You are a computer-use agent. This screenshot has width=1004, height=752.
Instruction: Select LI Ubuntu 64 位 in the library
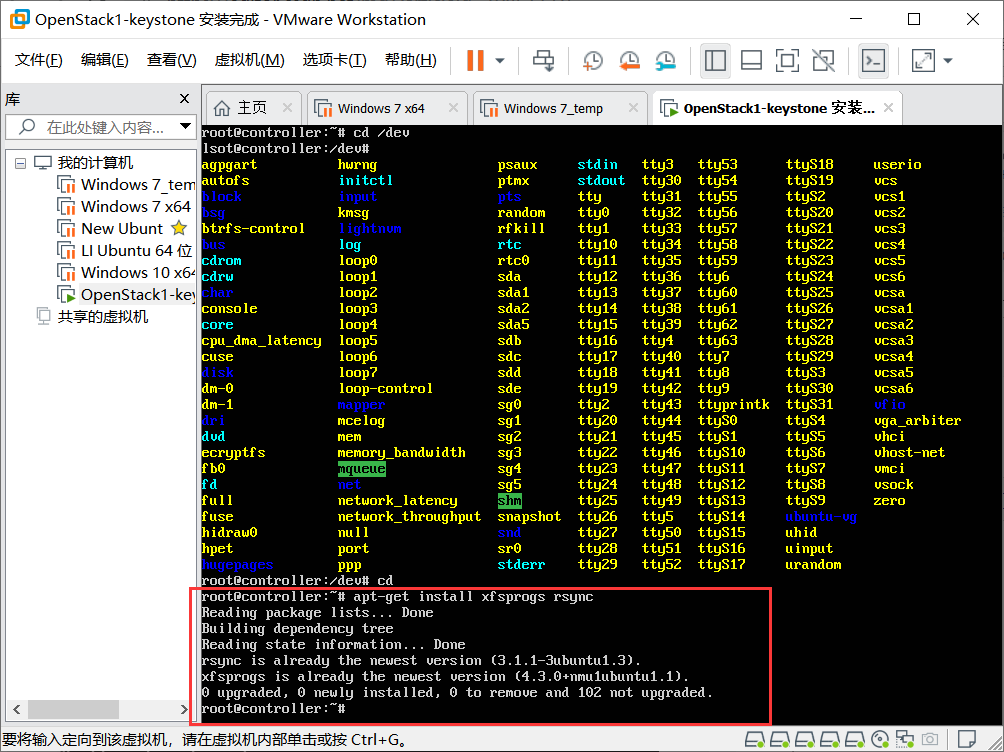click(136, 250)
